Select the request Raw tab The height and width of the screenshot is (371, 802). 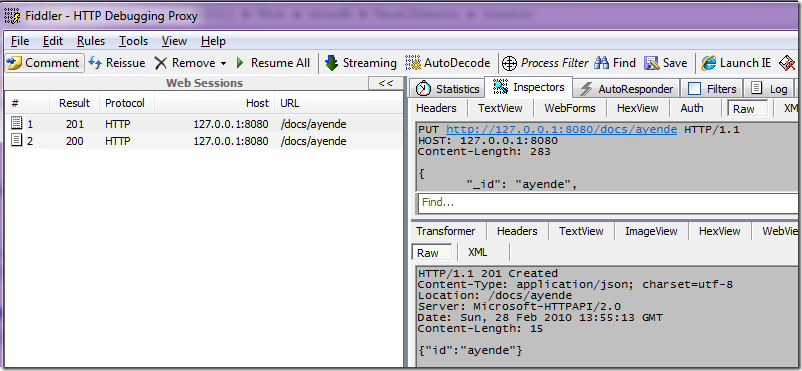(x=747, y=108)
